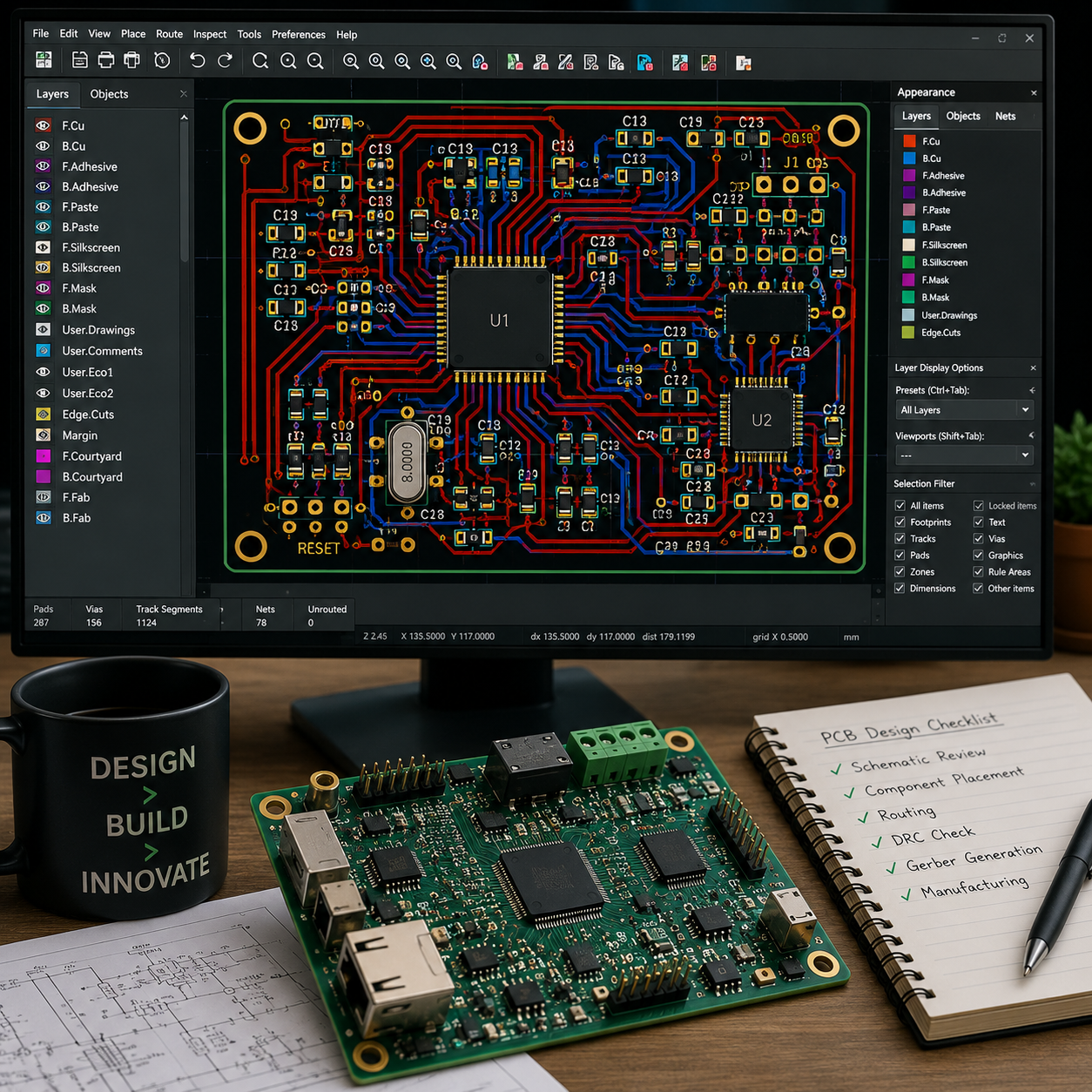Screen dimensions: 1092x1092
Task: Click the RESET silkscreen label
Action: coord(318,549)
